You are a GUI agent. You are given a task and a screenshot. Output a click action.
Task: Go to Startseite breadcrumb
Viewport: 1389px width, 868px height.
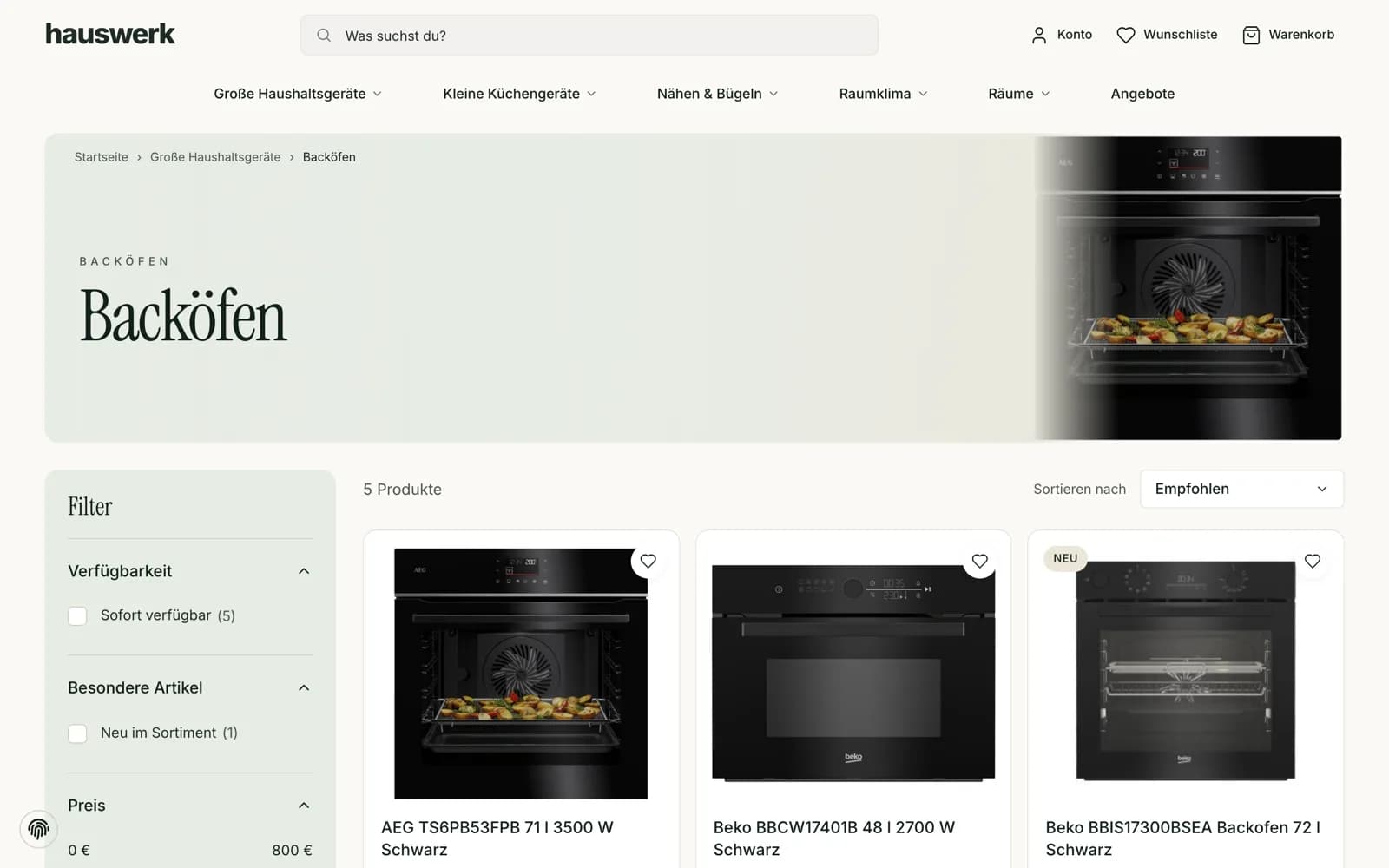pyautogui.click(x=101, y=157)
